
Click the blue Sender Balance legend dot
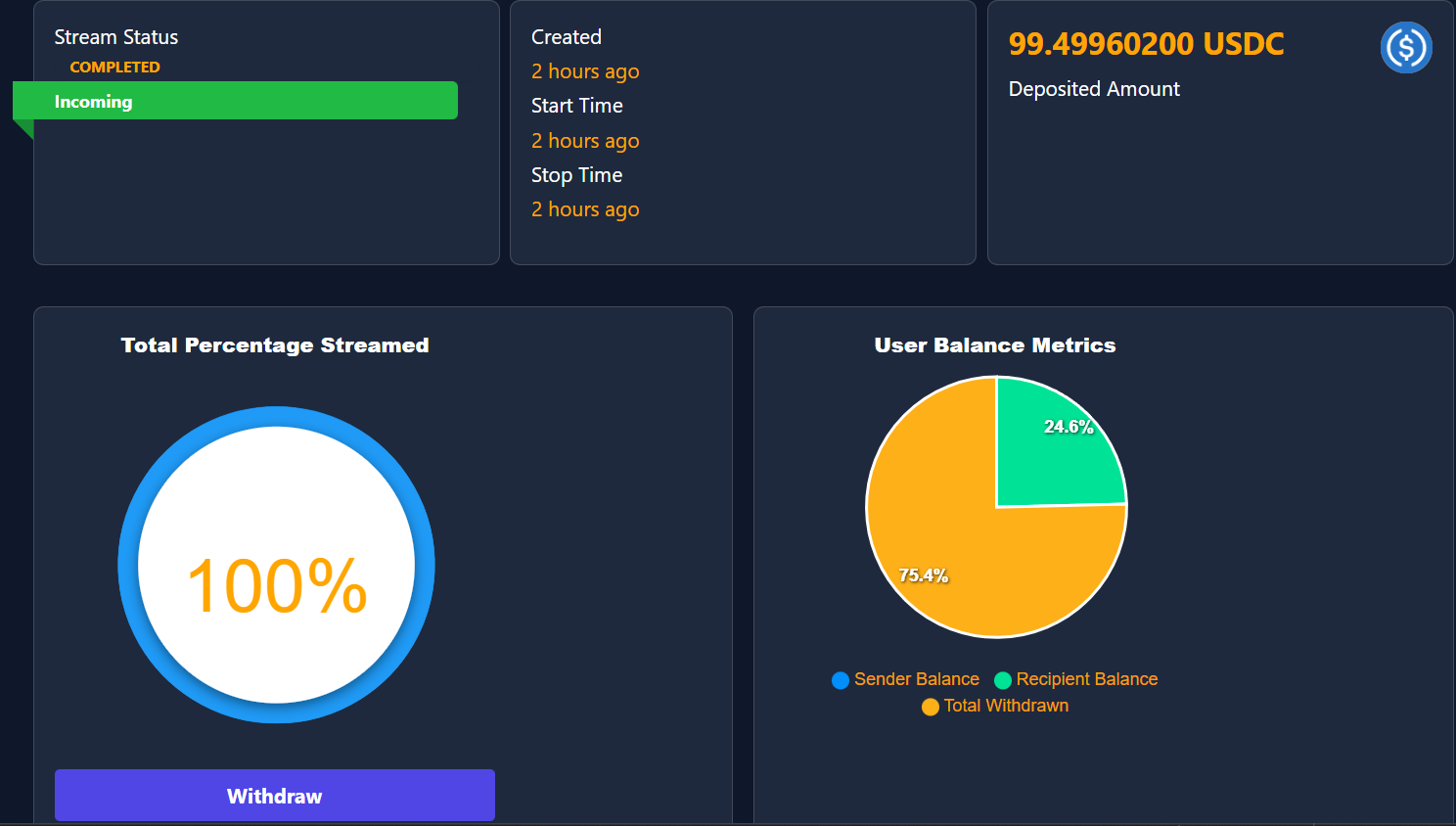click(x=840, y=680)
